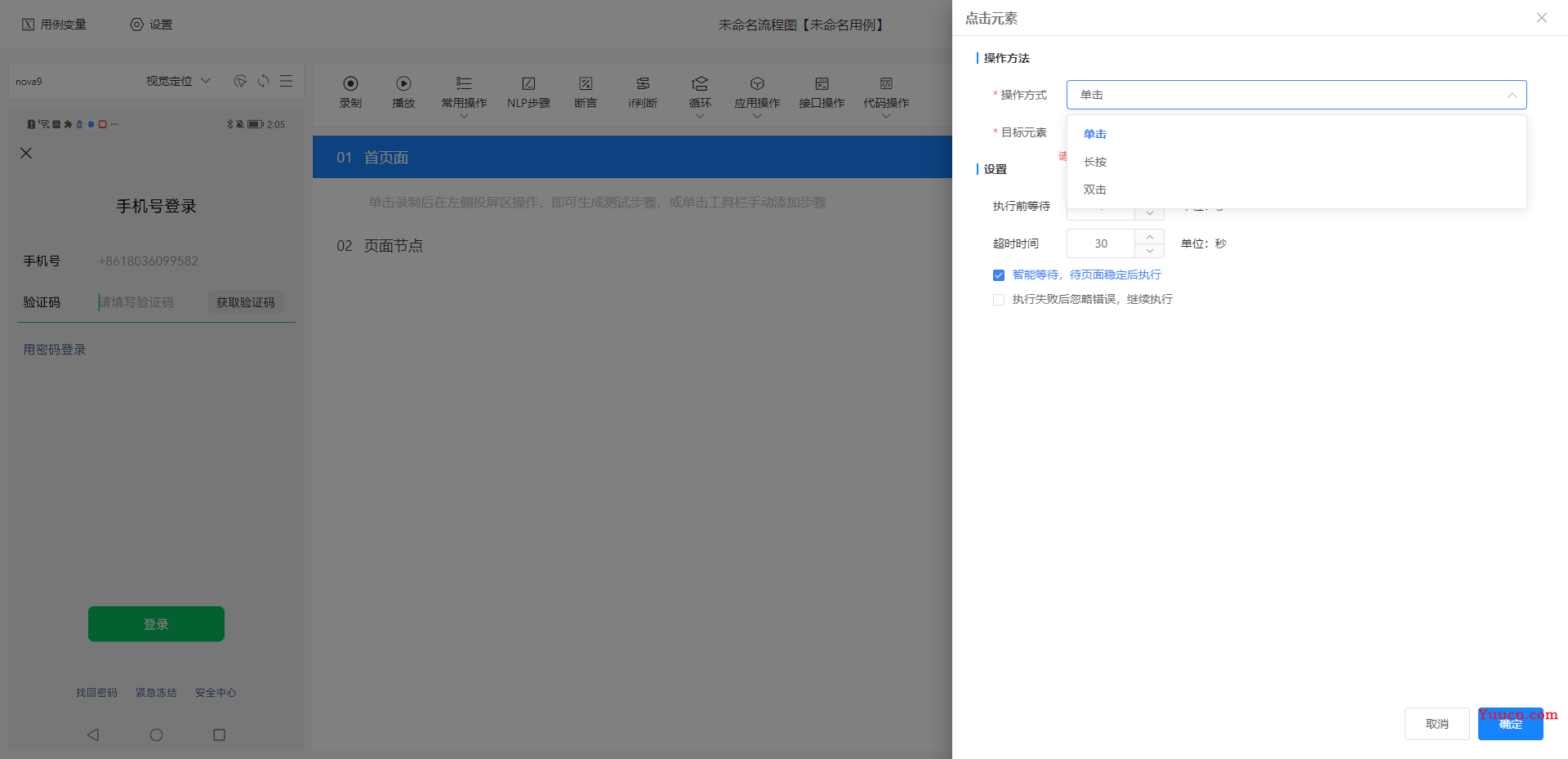Screen dimensions: 1568x759
Task: Choose 单击 from the dropdown list
Action: (x=1296, y=134)
